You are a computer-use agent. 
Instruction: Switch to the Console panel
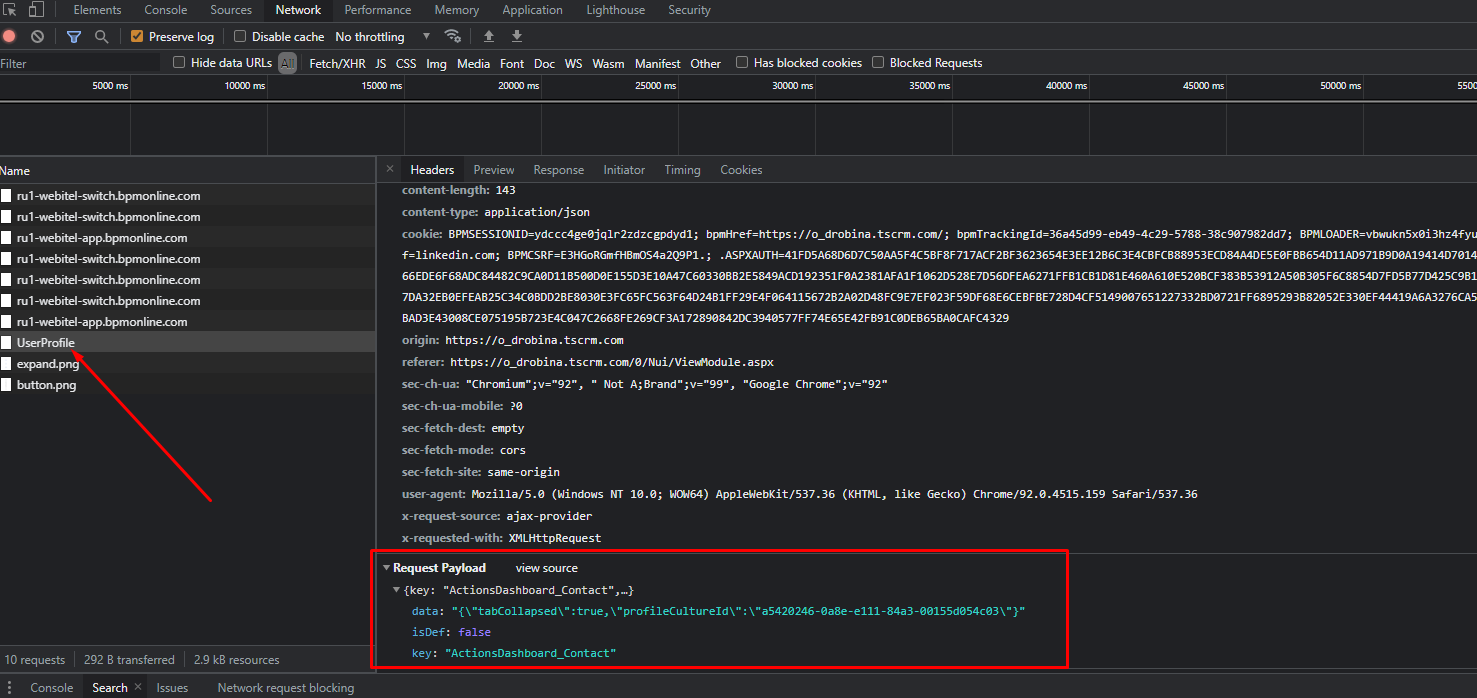pyautogui.click(x=166, y=10)
